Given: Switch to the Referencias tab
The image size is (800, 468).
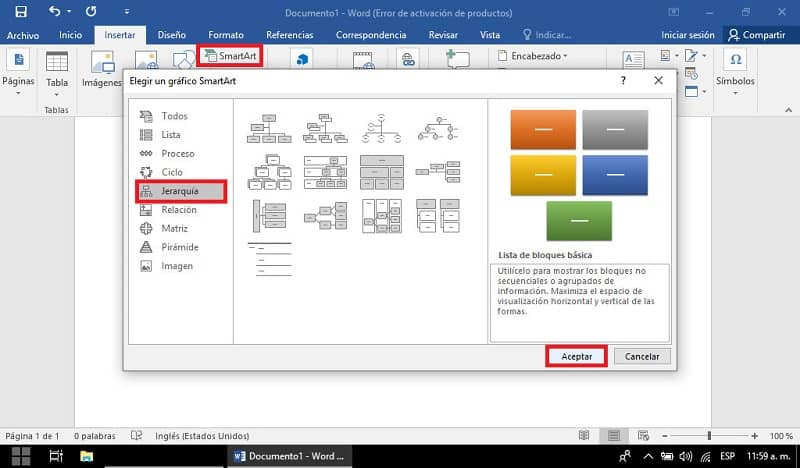Looking at the screenshot, I should (x=290, y=35).
